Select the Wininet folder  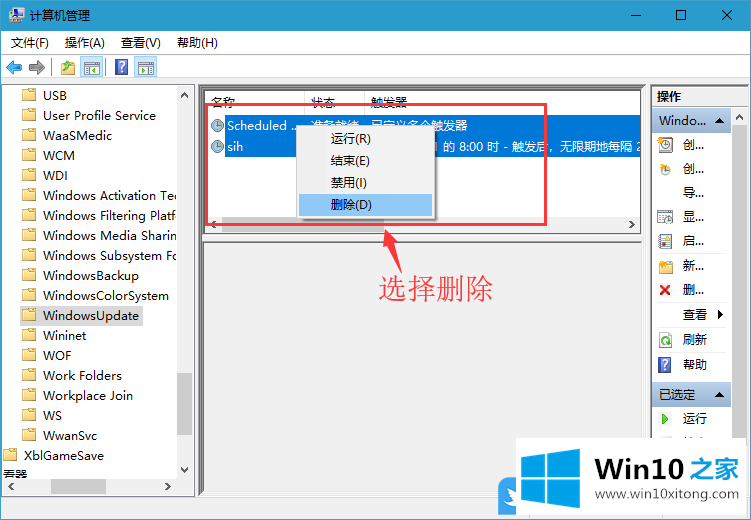64,336
